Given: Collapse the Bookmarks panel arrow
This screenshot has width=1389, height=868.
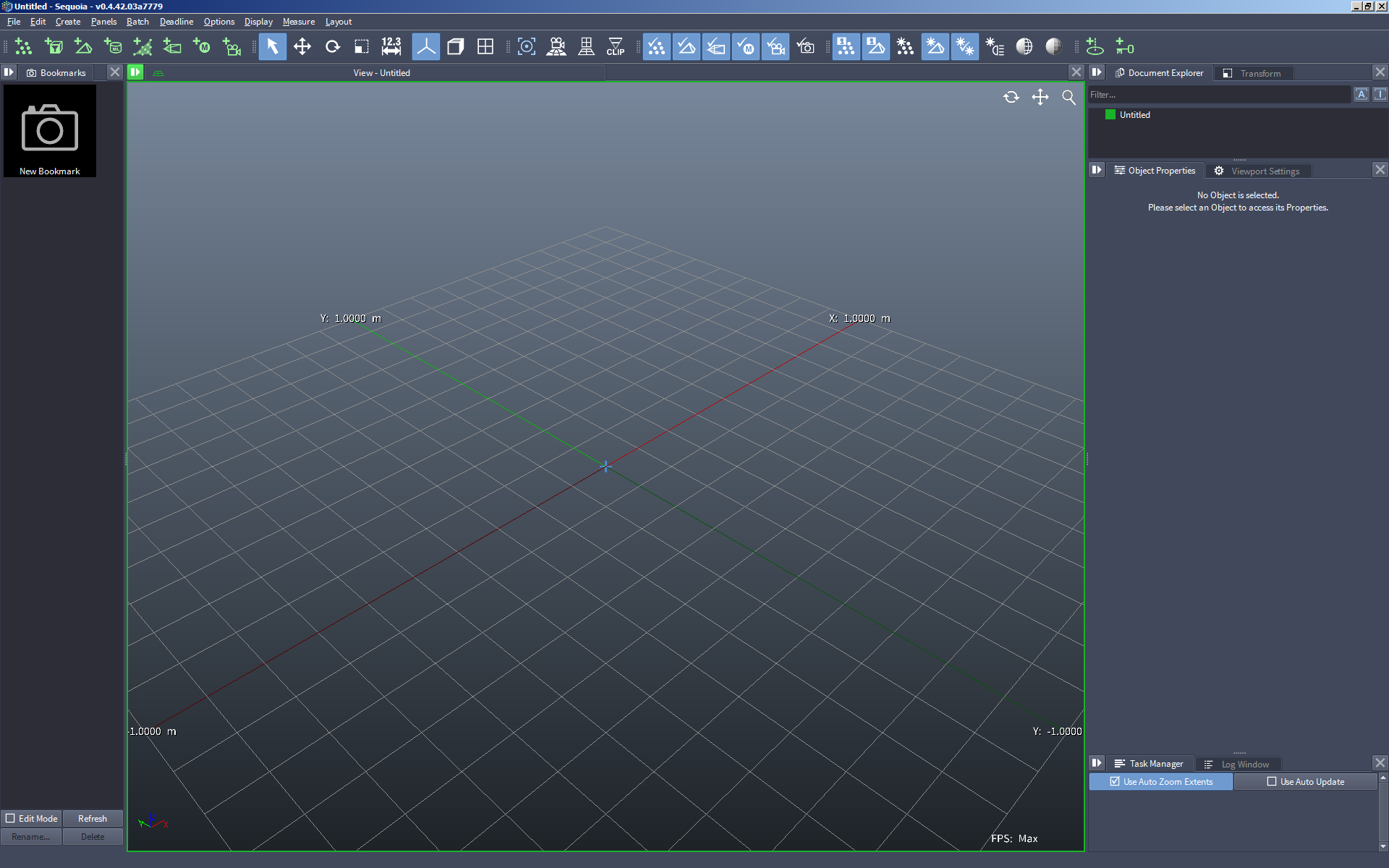Looking at the screenshot, I should point(9,72).
